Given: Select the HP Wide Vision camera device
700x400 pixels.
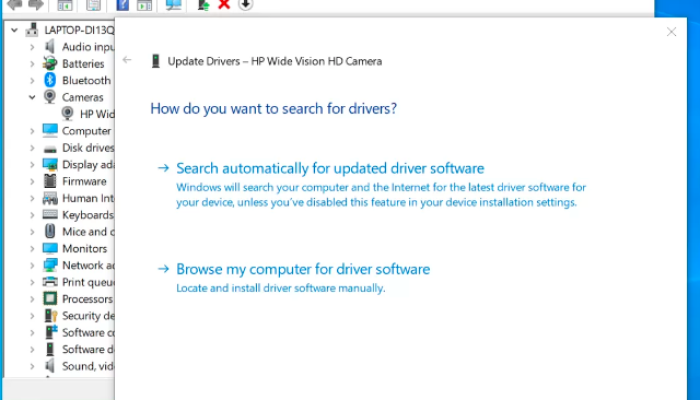Looking at the screenshot, I should (x=97, y=114).
